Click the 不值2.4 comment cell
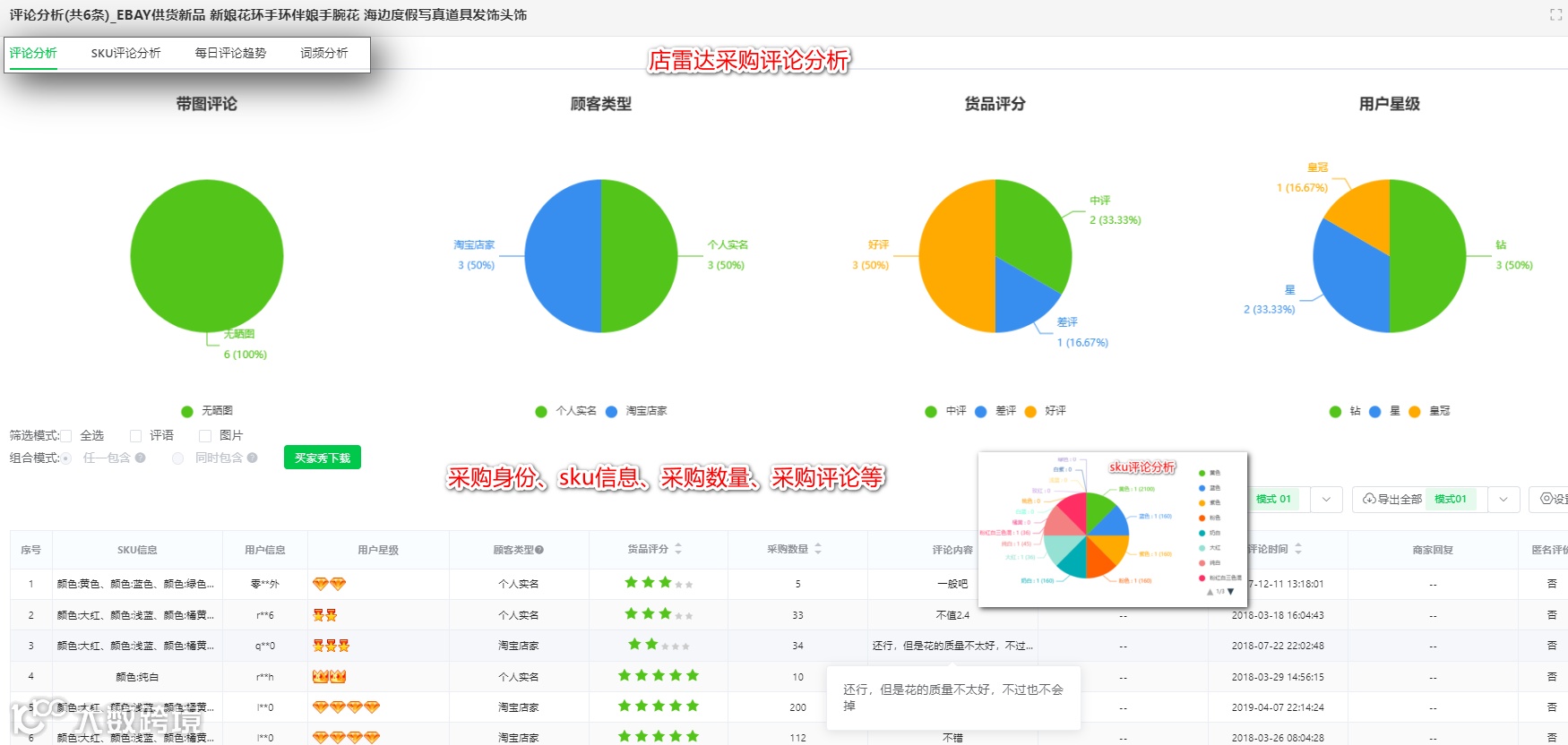This screenshot has width=1568, height=745. [952, 615]
